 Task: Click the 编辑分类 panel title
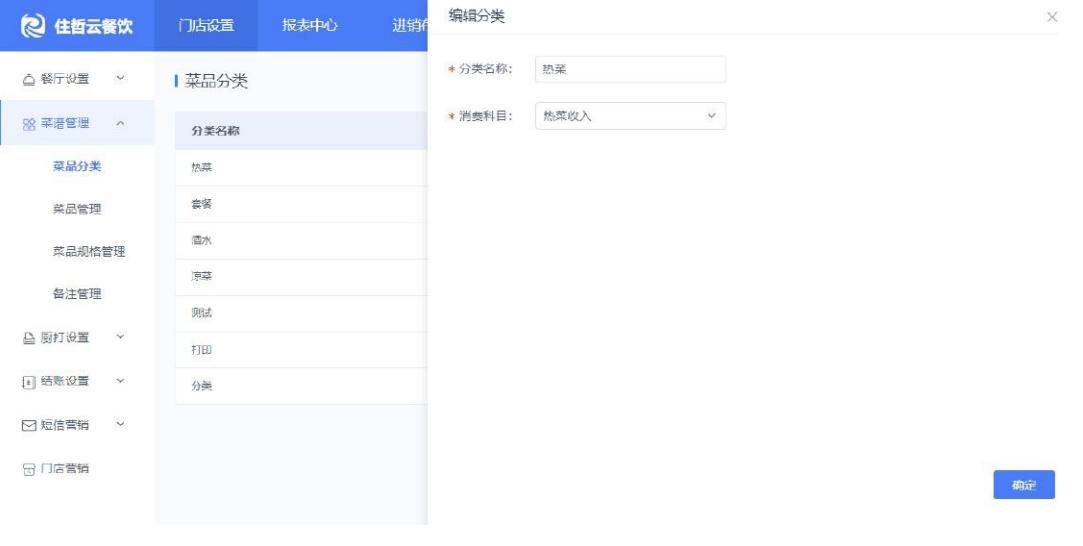tap(477, 16)
